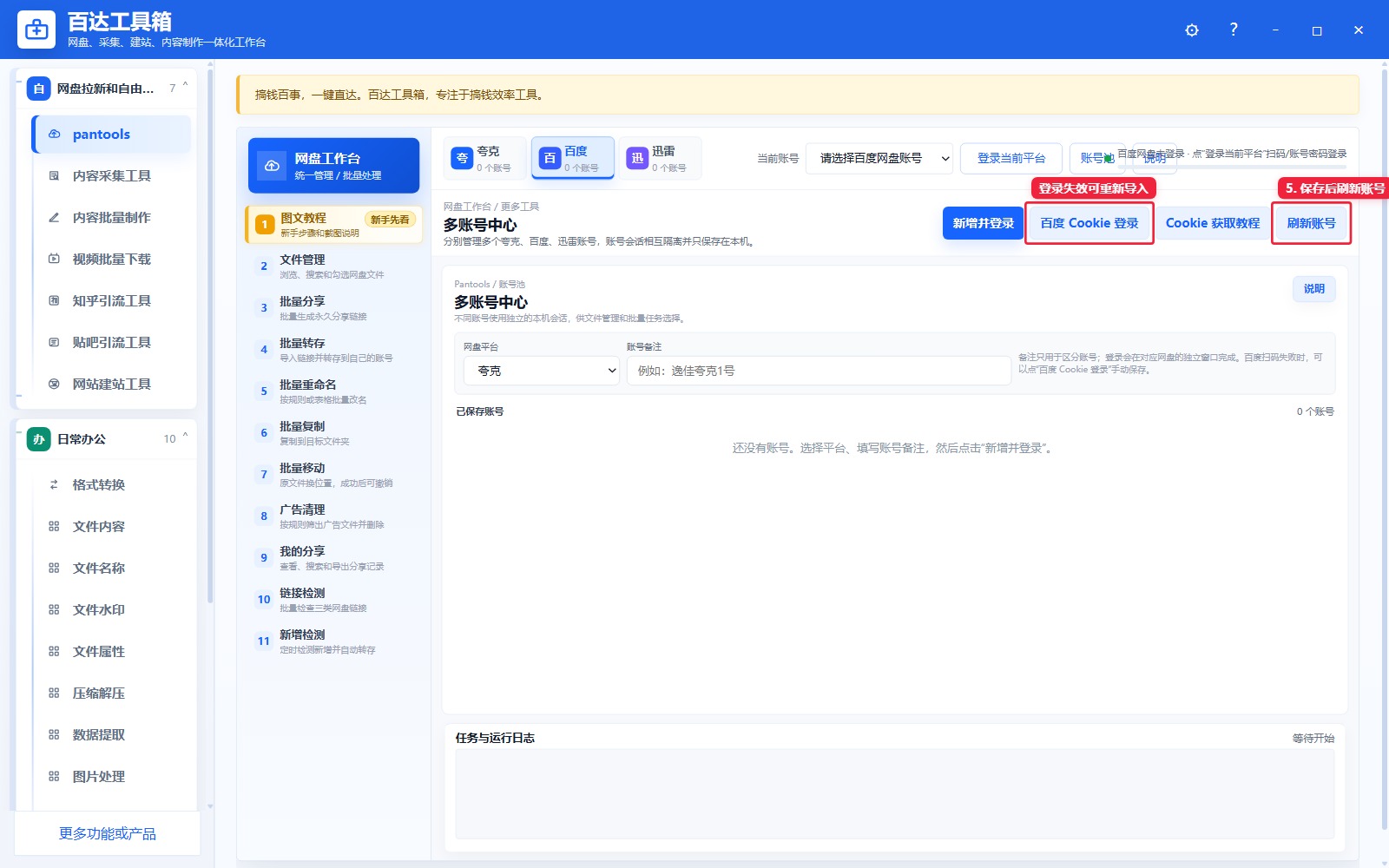Click the 网盘工作台 blue header card

coord(334,166)
